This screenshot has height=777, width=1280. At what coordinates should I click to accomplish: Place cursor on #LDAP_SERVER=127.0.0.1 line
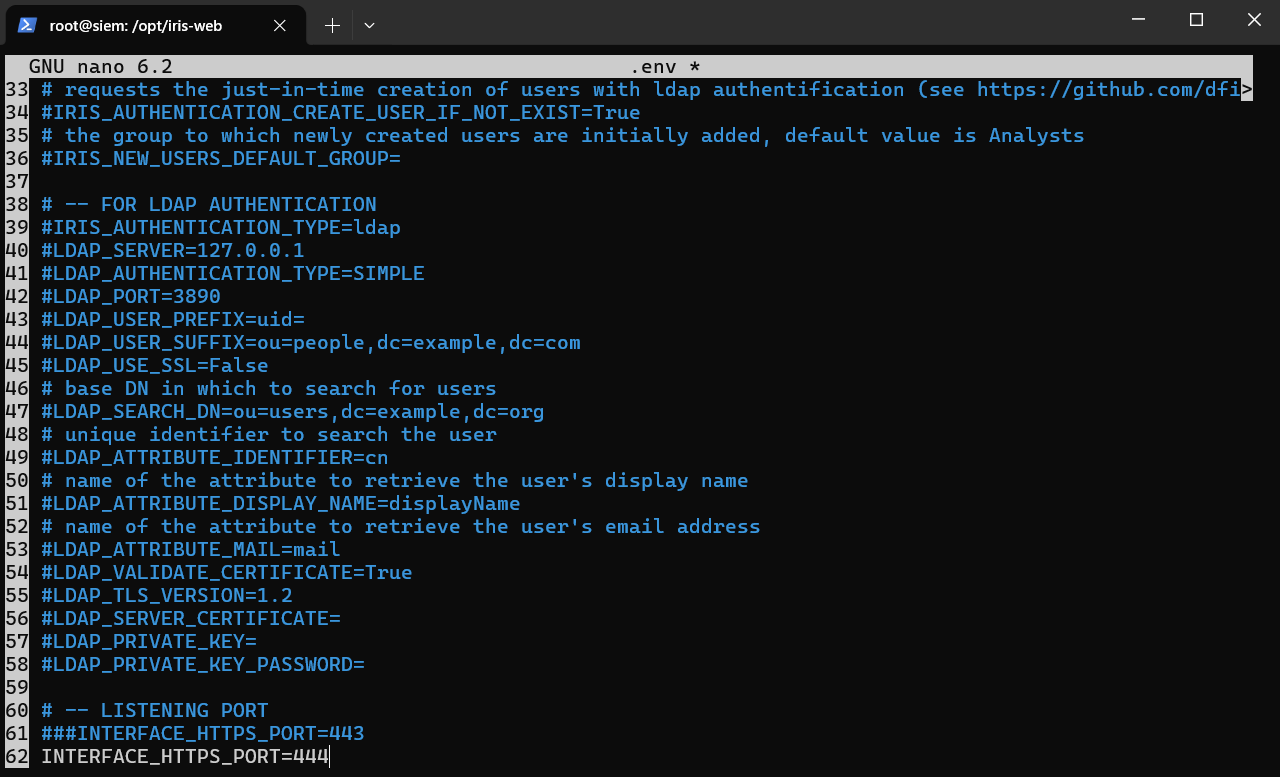click(172, 251)
